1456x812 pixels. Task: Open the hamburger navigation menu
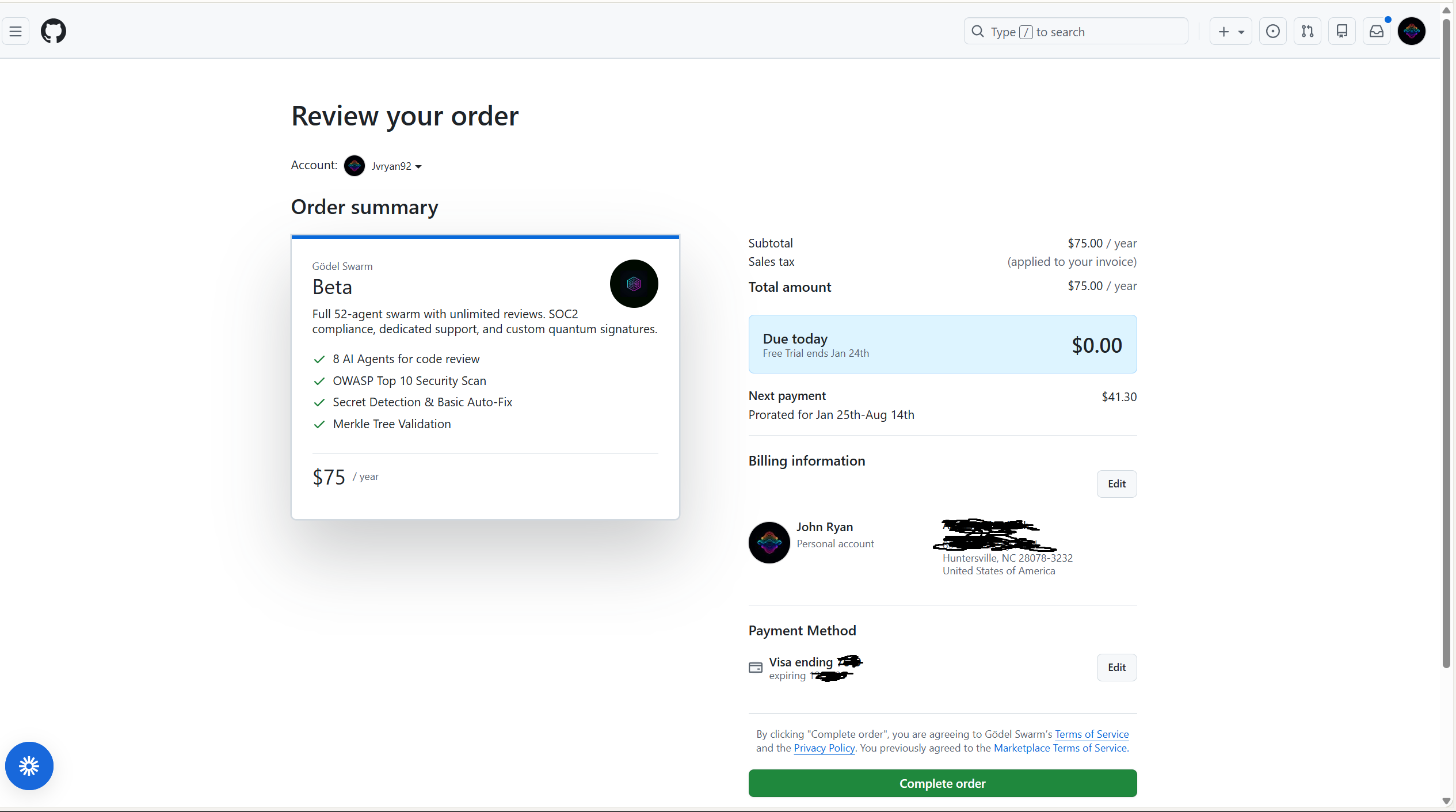[x=16, y=31]
